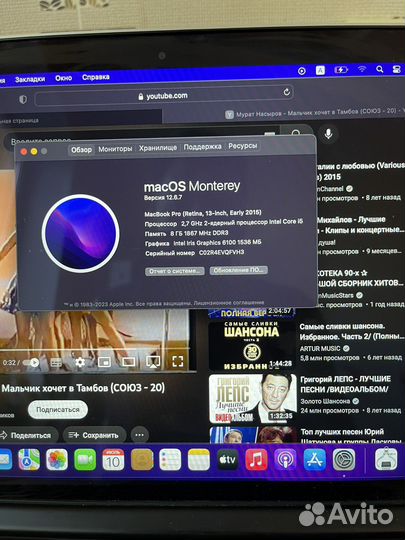Viewport: 405px width, 540px height.
Task: Click the Отчет о системе button
Action: [175, 271]
